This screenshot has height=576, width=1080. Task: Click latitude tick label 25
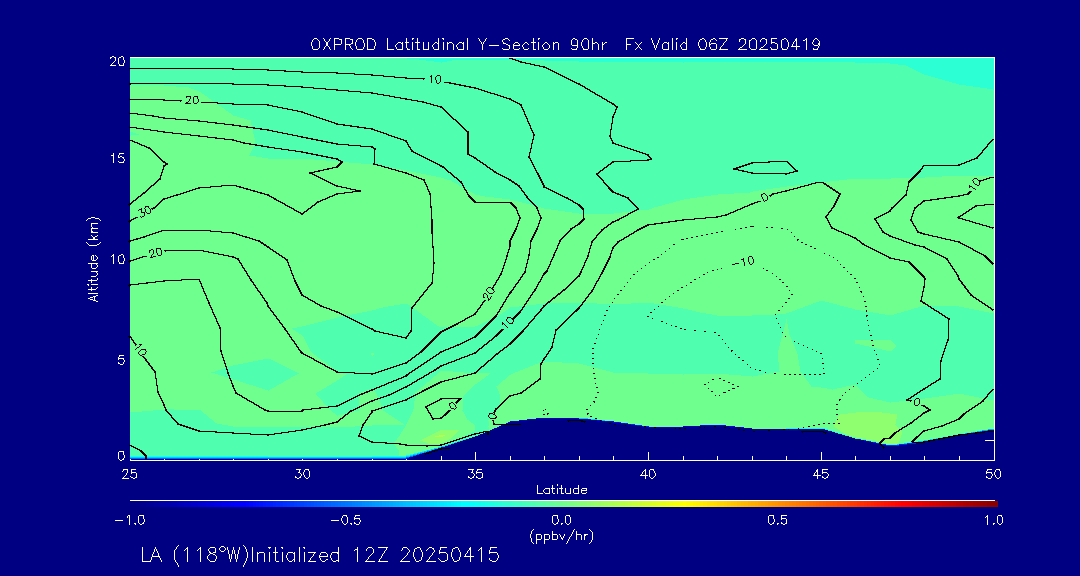pos(129,474)
